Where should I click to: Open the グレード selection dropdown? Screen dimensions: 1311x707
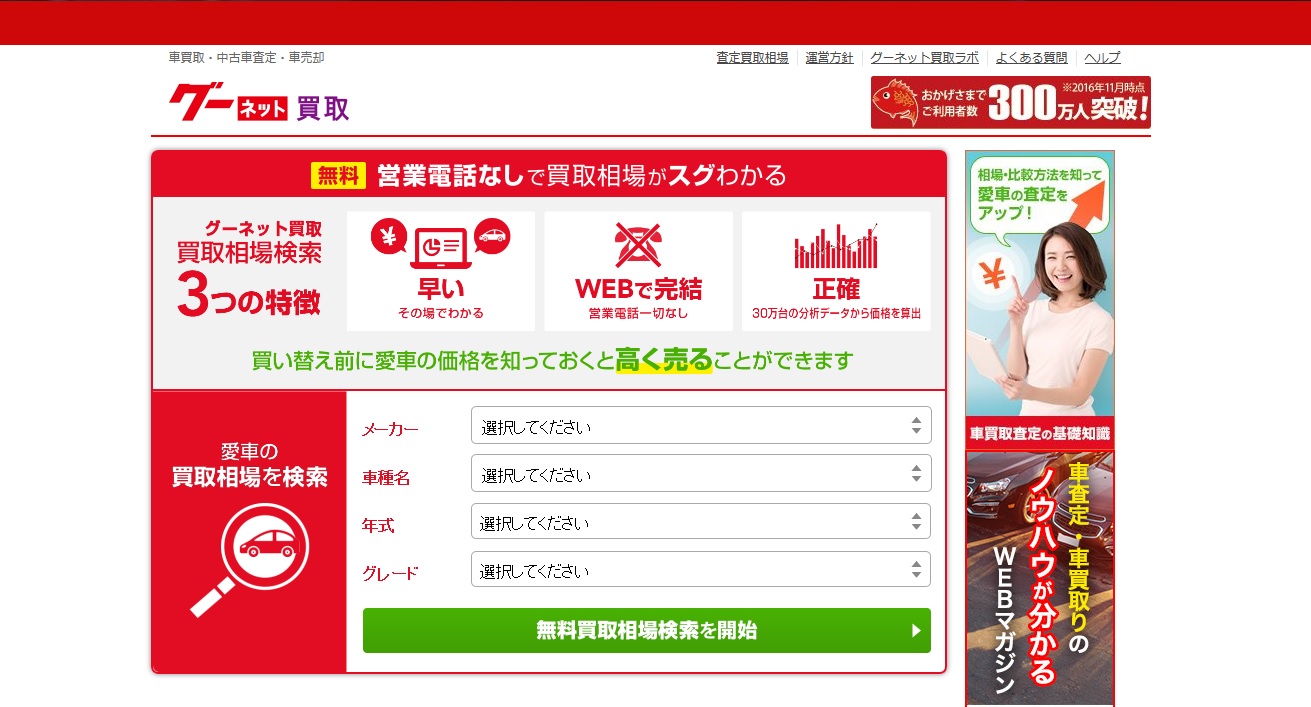click(x=700, y=569)
